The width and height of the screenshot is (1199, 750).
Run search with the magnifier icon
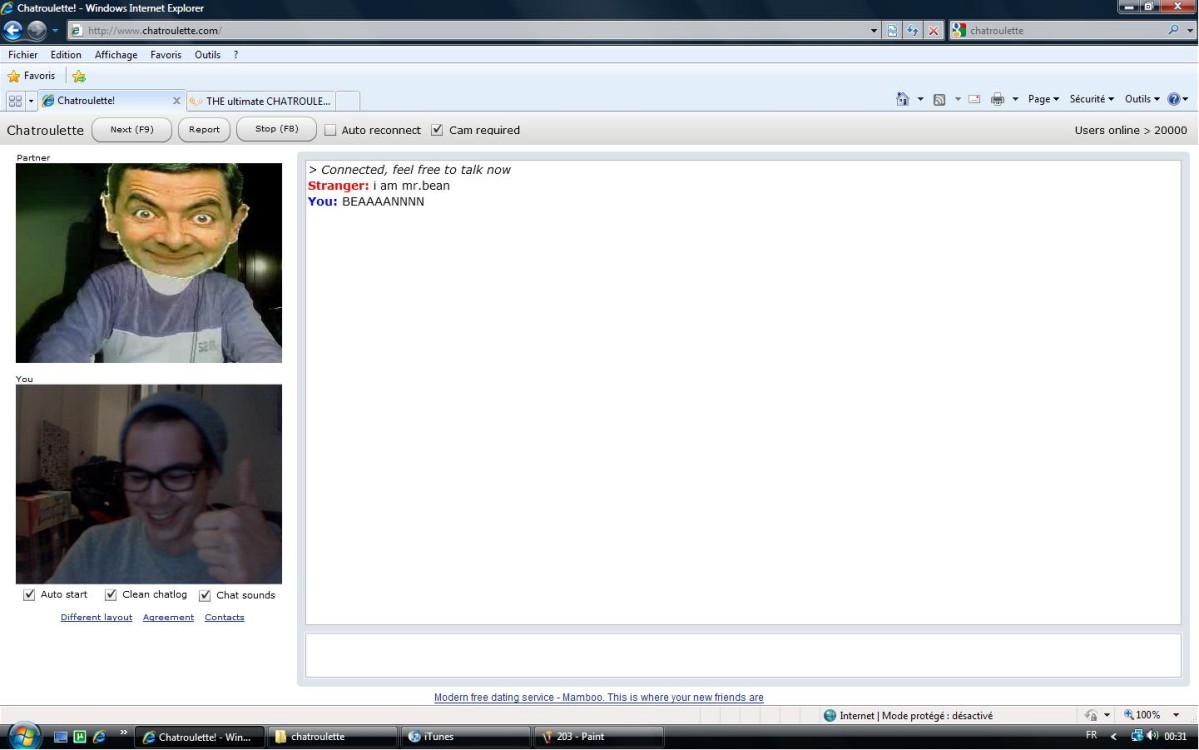(1174, 31)
